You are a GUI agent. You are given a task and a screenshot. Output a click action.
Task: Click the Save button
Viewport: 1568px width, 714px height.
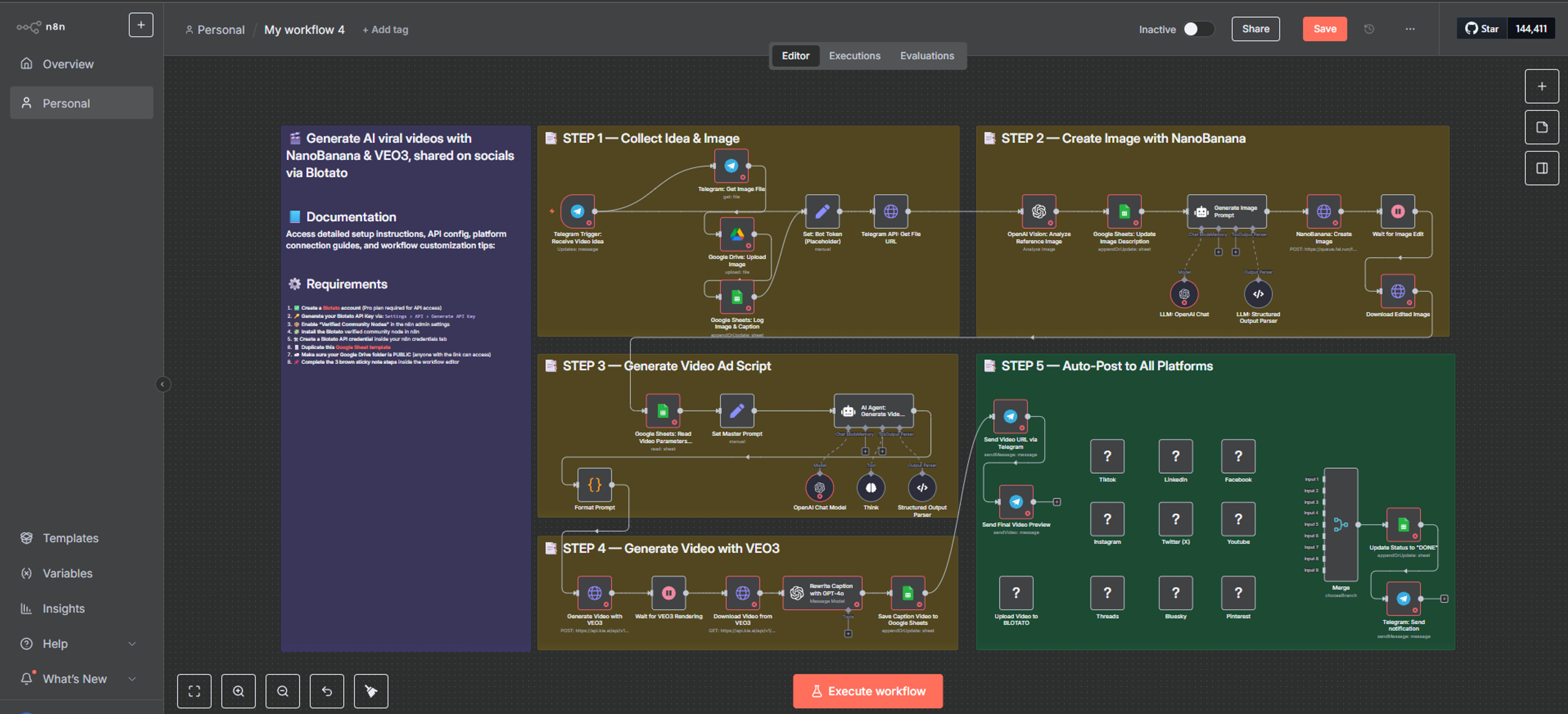coord(1324,29)
